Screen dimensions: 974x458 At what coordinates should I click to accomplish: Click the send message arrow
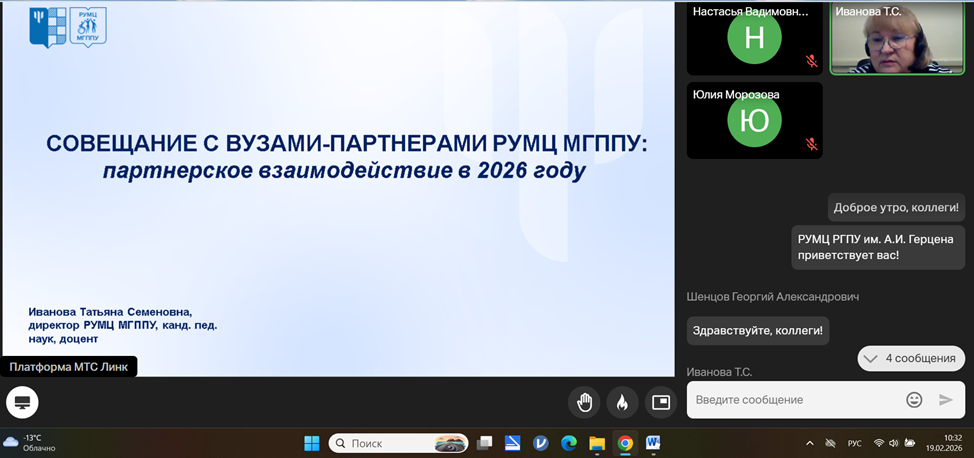point(946,400)
